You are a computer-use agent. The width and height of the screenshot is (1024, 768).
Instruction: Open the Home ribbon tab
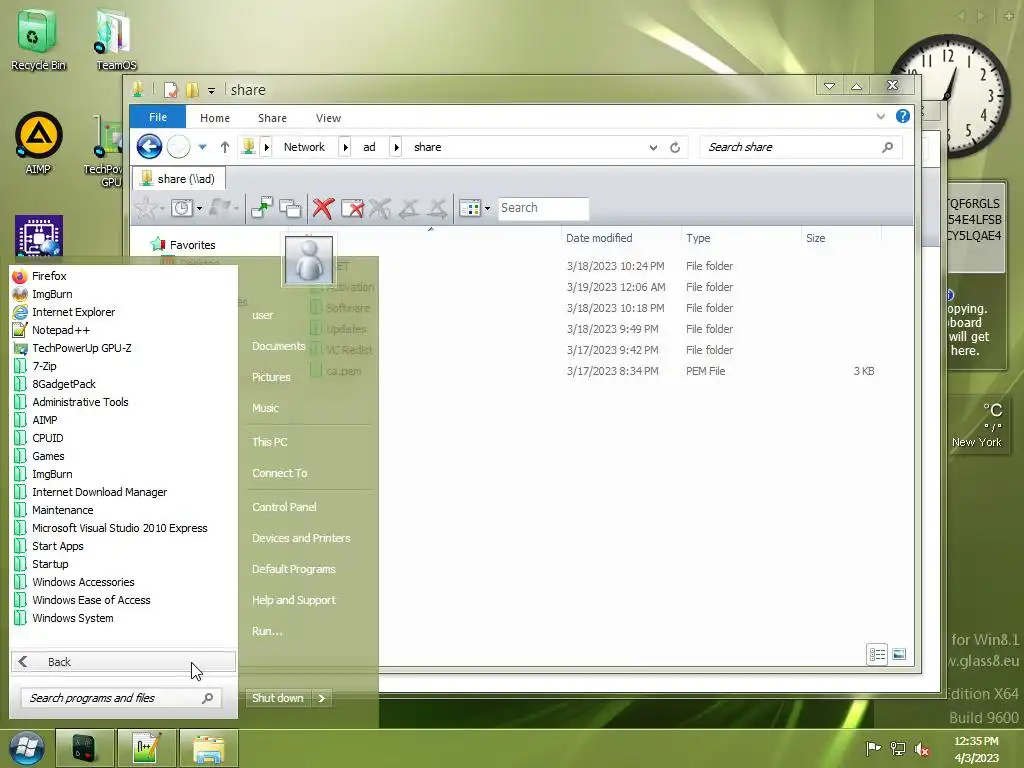215,118
